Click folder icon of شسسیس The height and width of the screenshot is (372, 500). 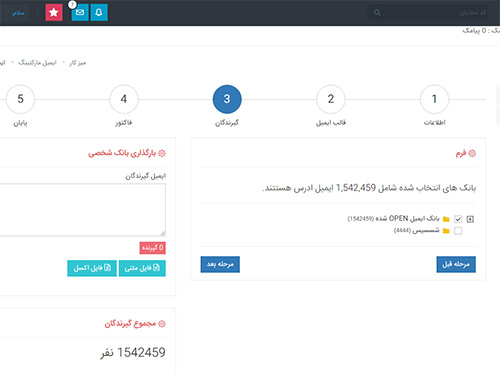click(446, 231)
